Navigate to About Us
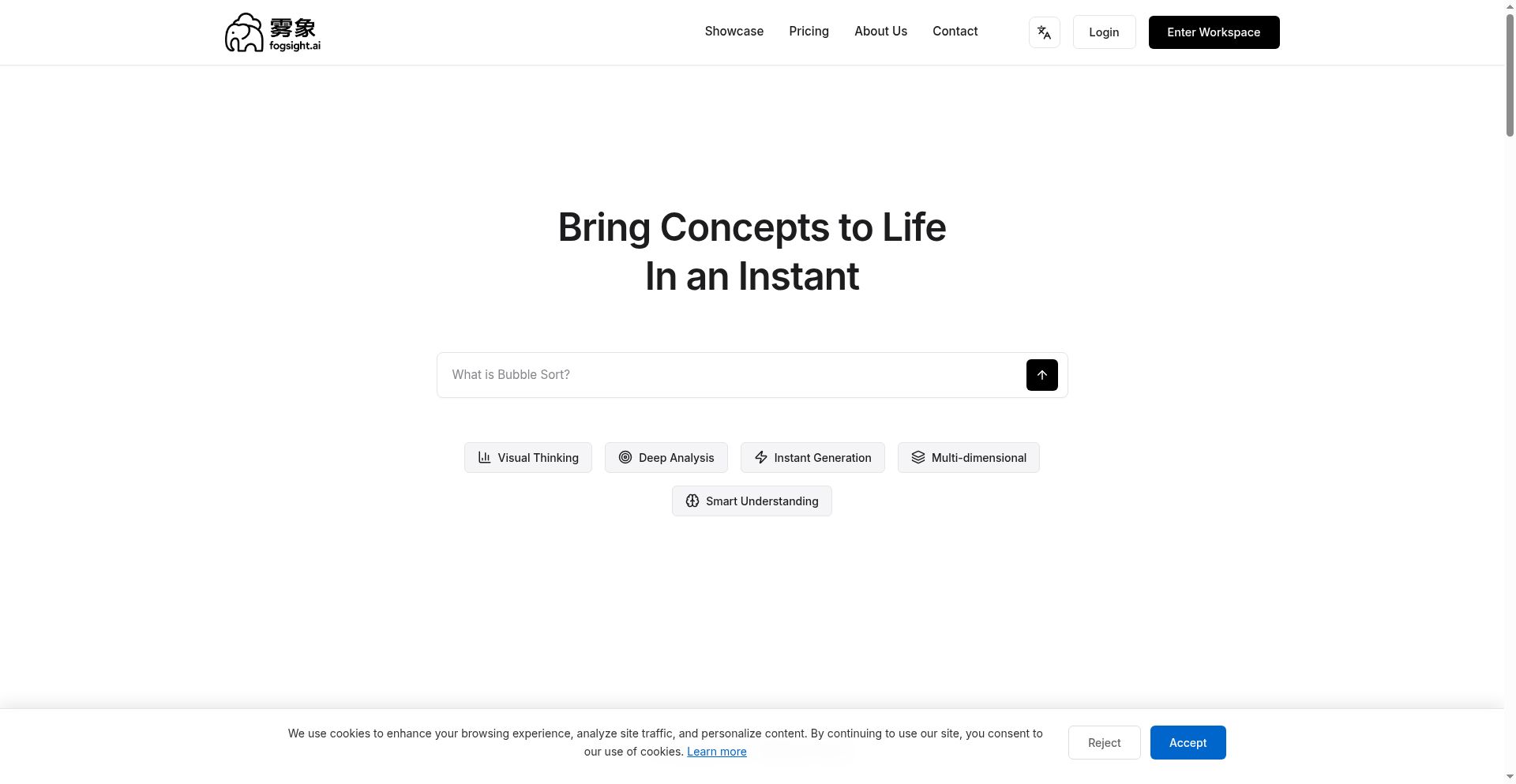This screenshot has height=784, width=1516. pyautogui.click(x=880, y=32)
